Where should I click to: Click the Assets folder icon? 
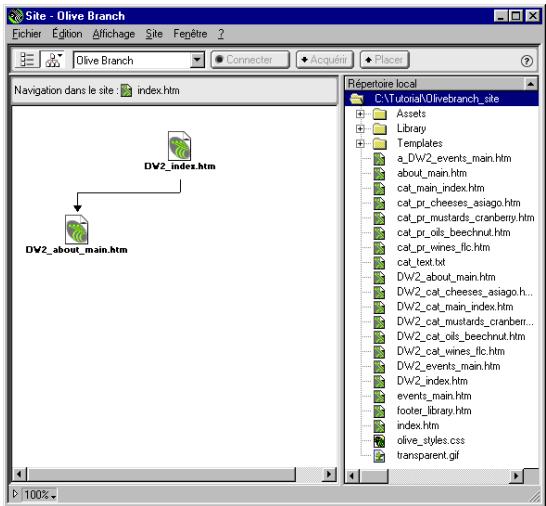[x=380, y=114]
